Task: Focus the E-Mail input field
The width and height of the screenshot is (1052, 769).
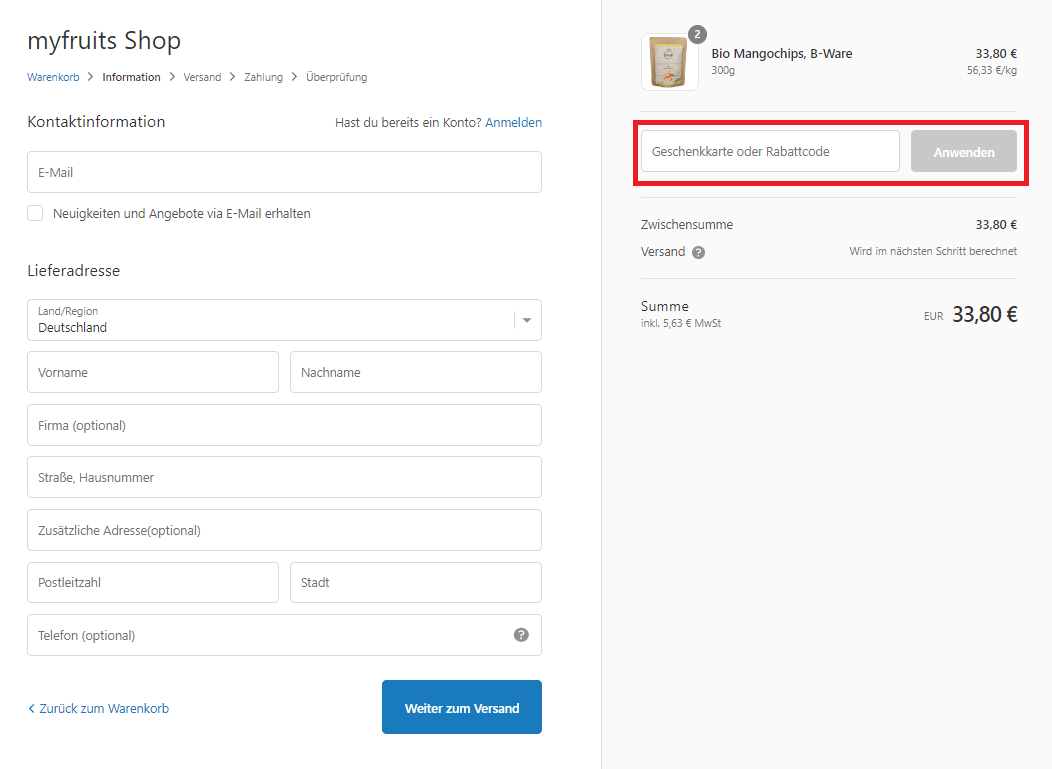Action: pos(284,172)
